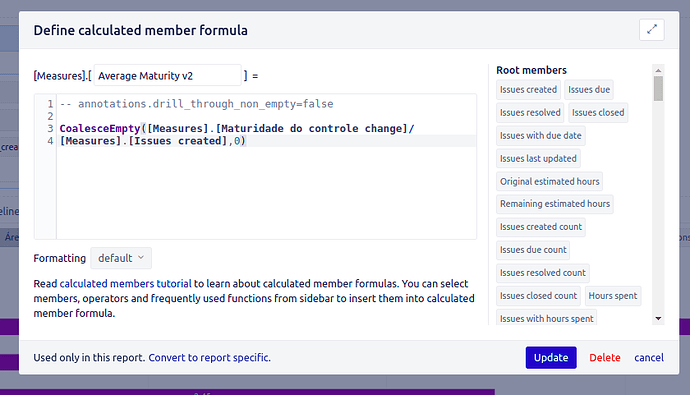The height and width of the screenshot is (395, 690).
Task: Open the calculated members tutorial link
Action: click(x=125, y=284)
